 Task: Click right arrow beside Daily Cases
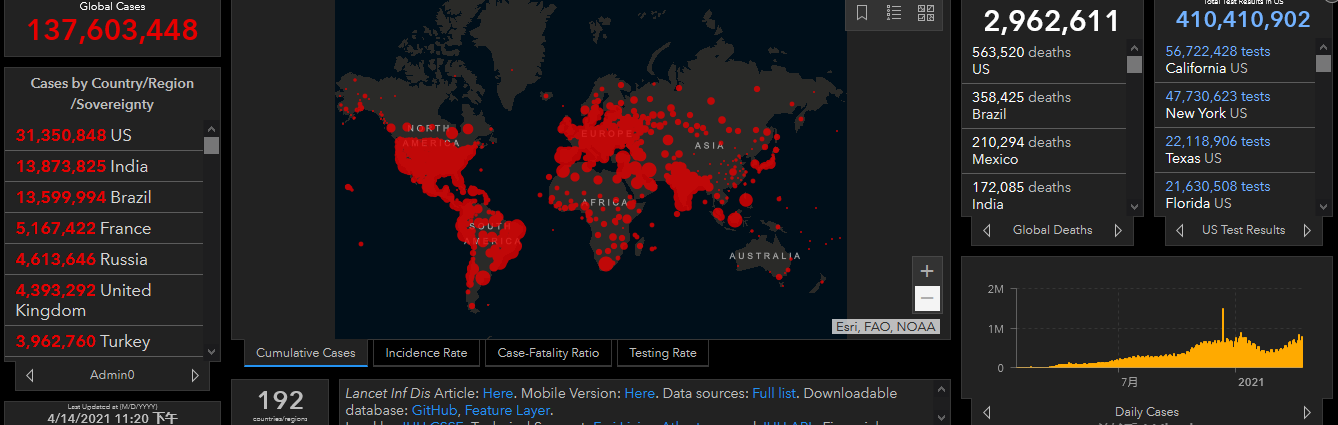tap(1307, 412)
